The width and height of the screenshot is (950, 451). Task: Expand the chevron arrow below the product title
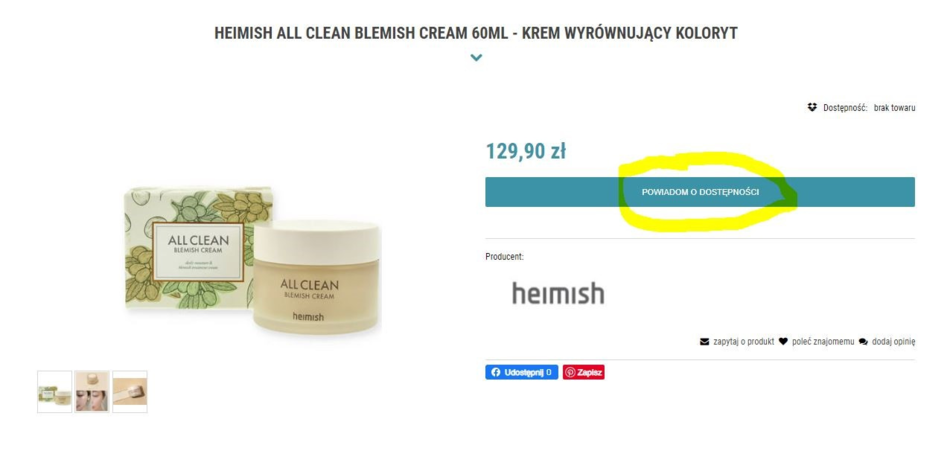point(476,58)
